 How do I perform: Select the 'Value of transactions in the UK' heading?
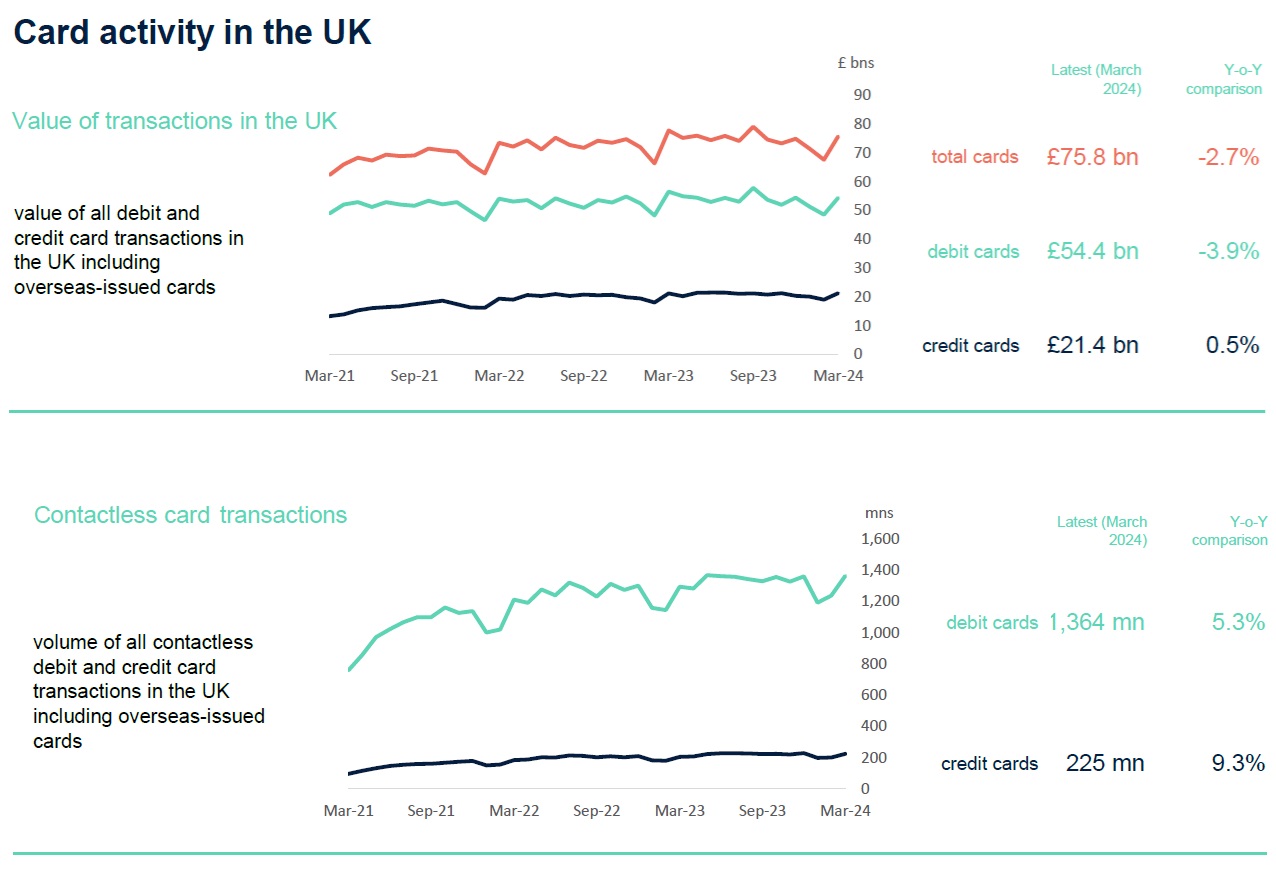[x=175, y=121]
